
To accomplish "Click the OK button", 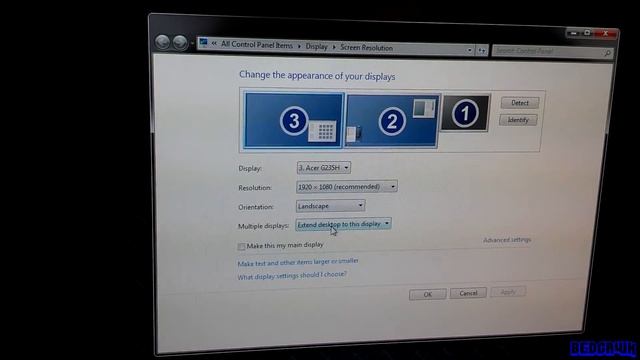I will click(427, 294).
